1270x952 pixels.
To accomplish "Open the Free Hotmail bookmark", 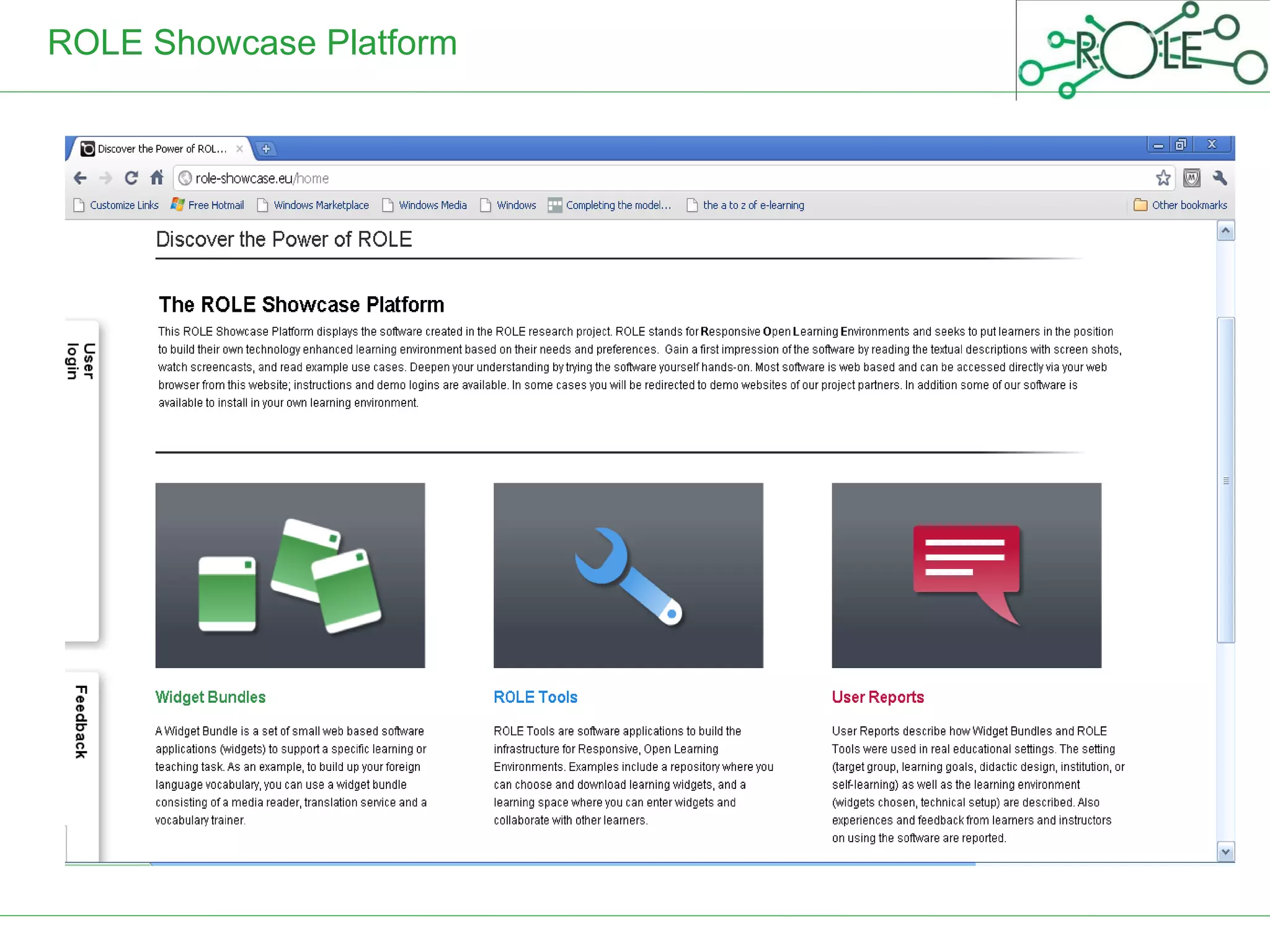I will point(208,205).
